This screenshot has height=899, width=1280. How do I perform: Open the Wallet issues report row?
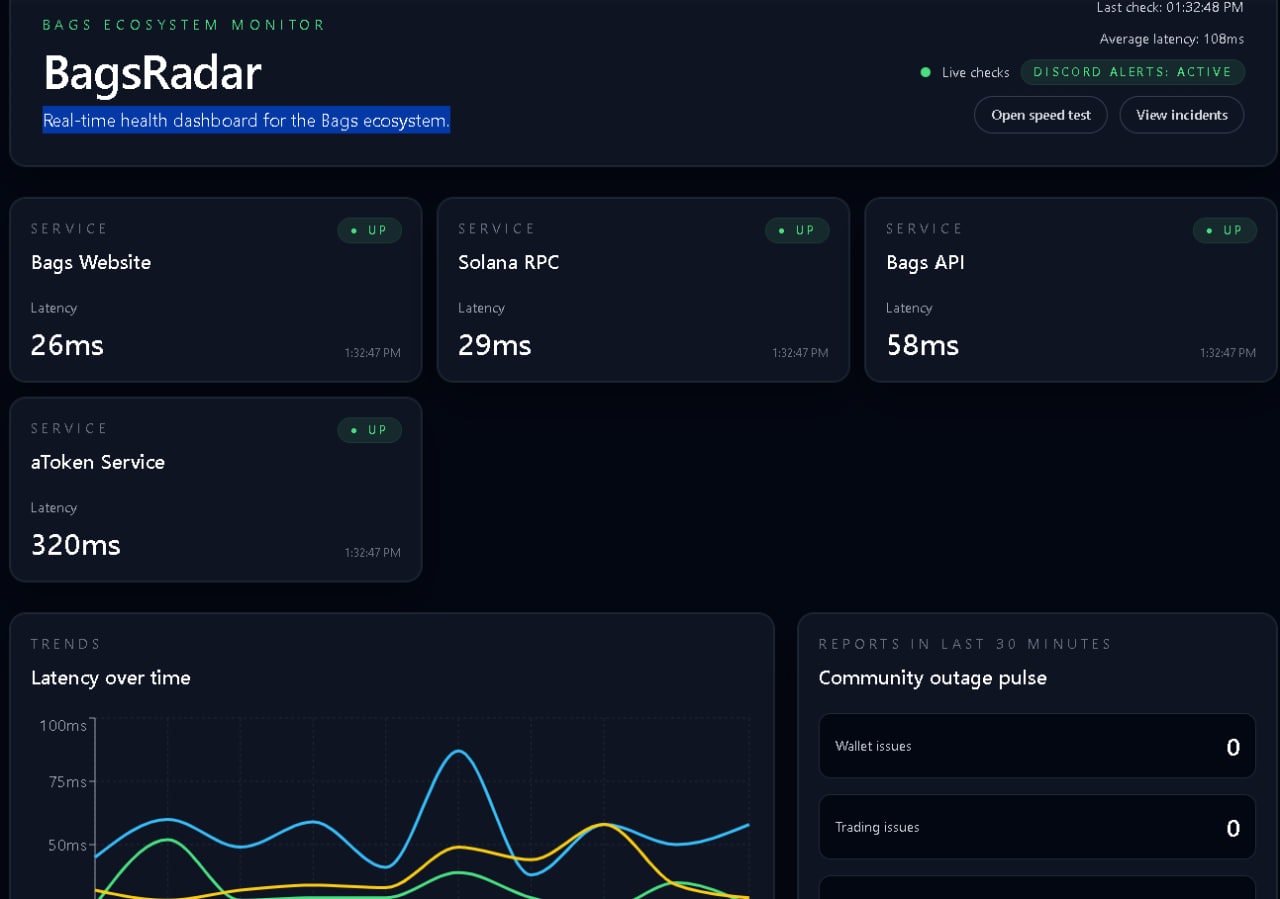pyautogui.click(x=1037, y=746)
